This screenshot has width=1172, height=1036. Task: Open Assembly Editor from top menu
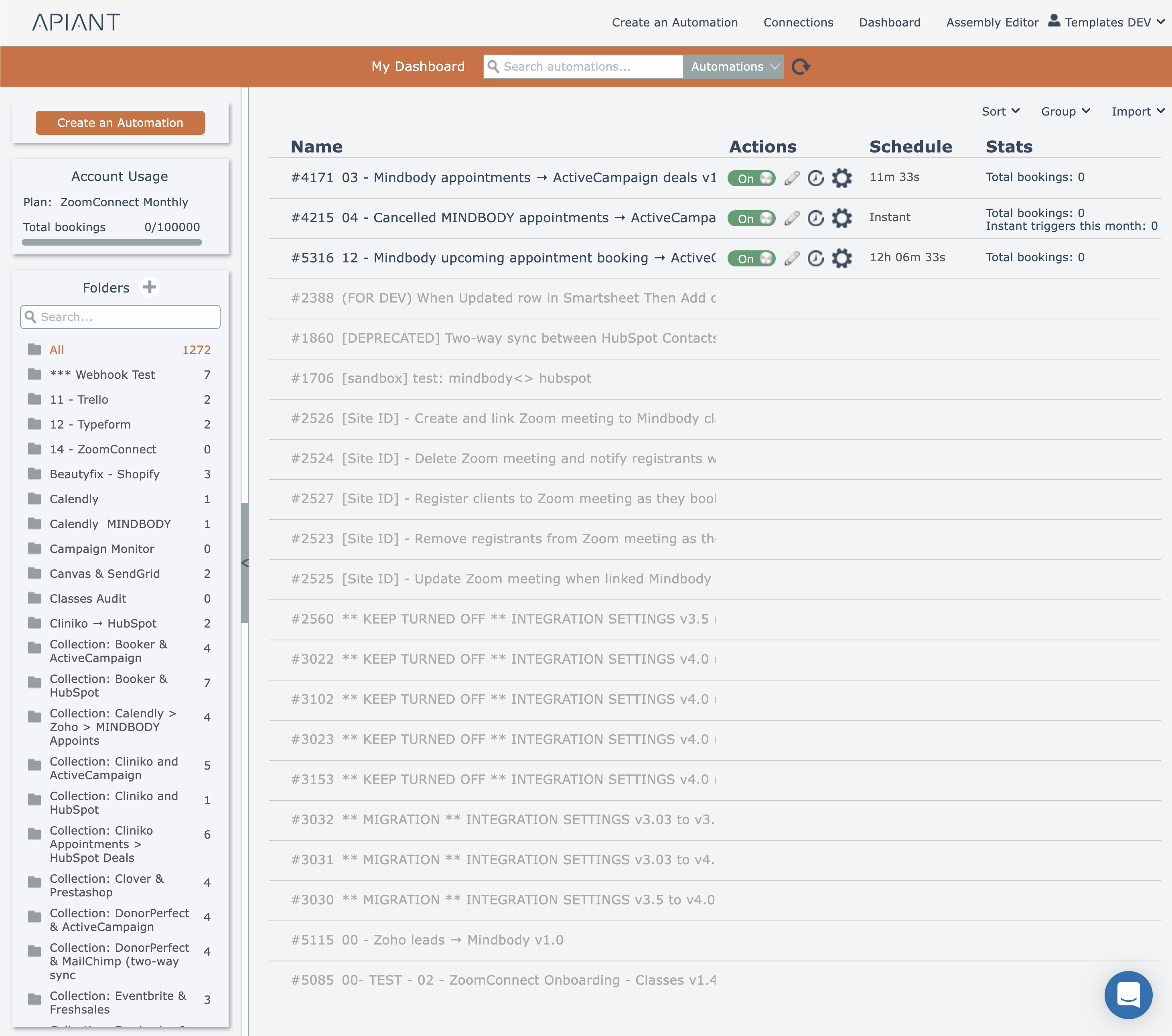992,22
